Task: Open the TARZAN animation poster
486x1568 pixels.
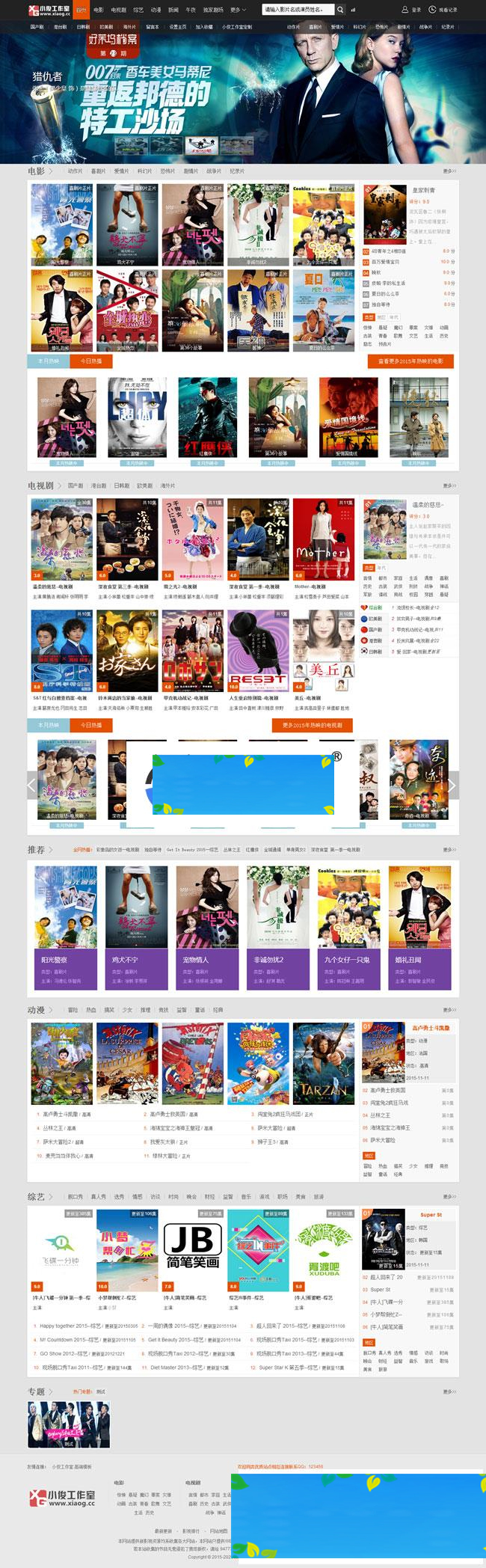Action: tap(324, 1064)
